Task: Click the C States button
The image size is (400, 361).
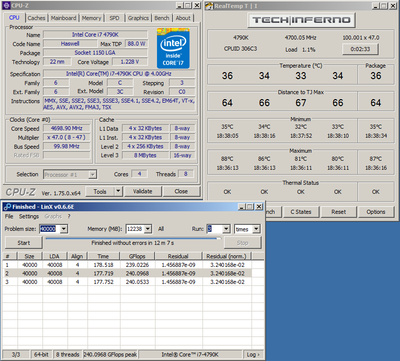Action: (x=301, y=212)
